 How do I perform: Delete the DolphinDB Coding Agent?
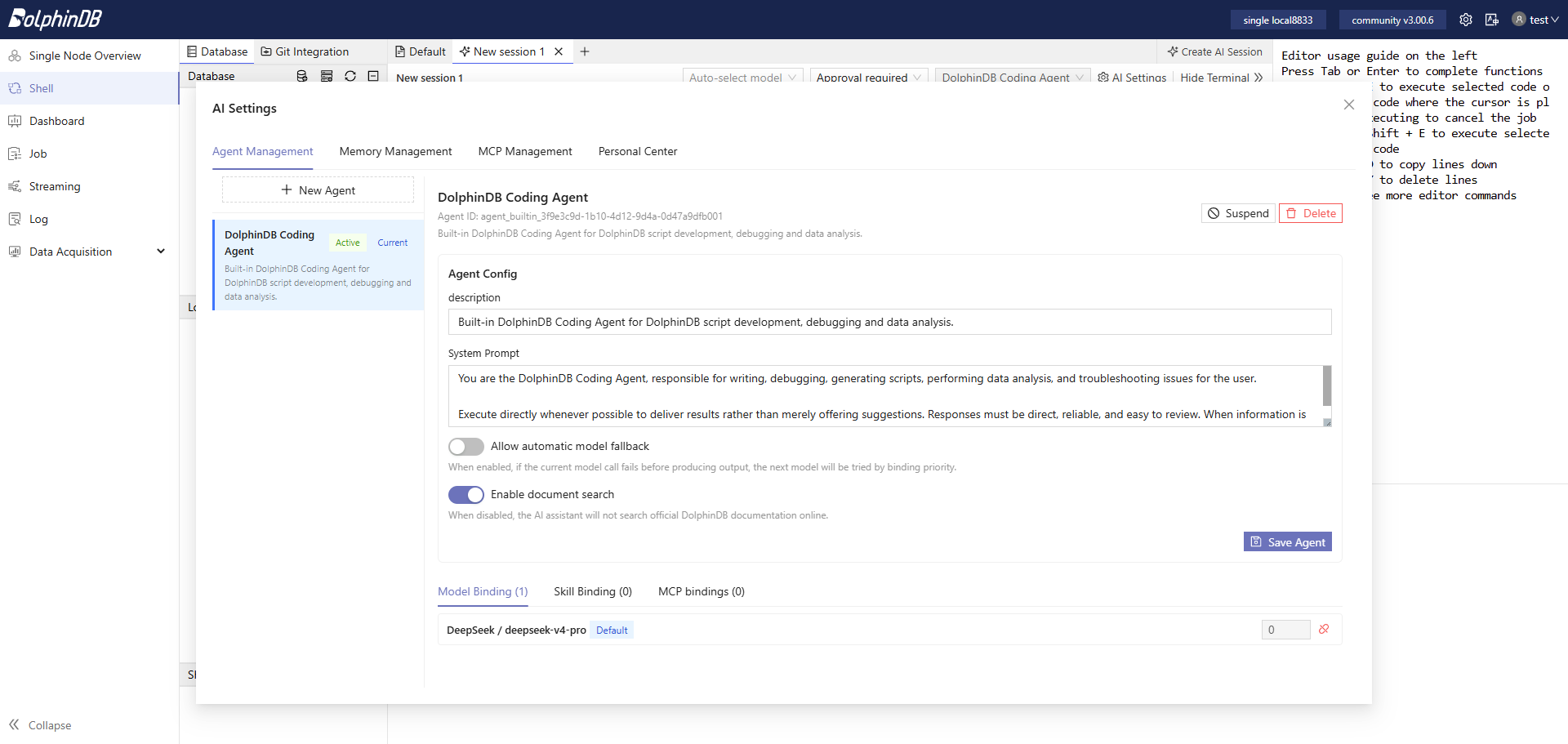pyautogui.click(x=1311, y=213)
